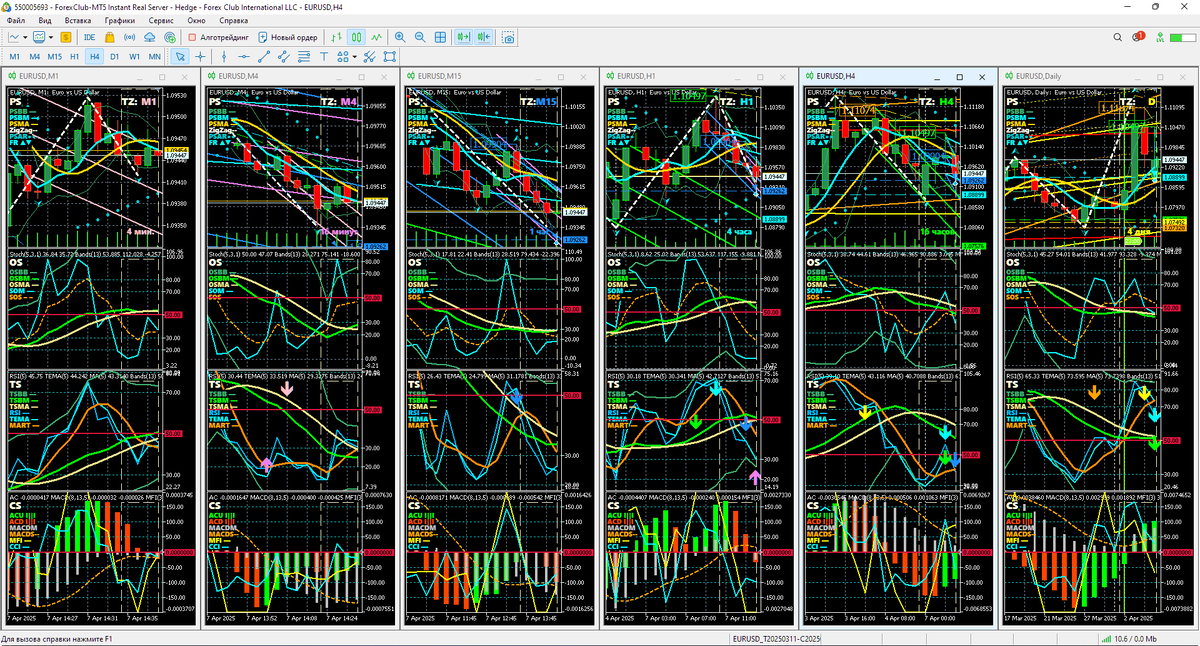The image size is (1200, 646).
Task: Select the D1 timeframe button
Action: [115, 57]
